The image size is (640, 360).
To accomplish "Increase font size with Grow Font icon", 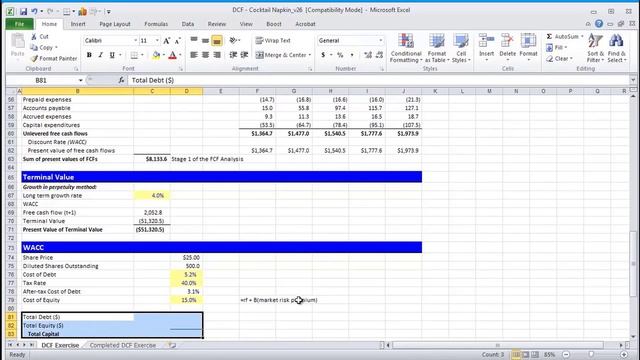I will point(167,41).
